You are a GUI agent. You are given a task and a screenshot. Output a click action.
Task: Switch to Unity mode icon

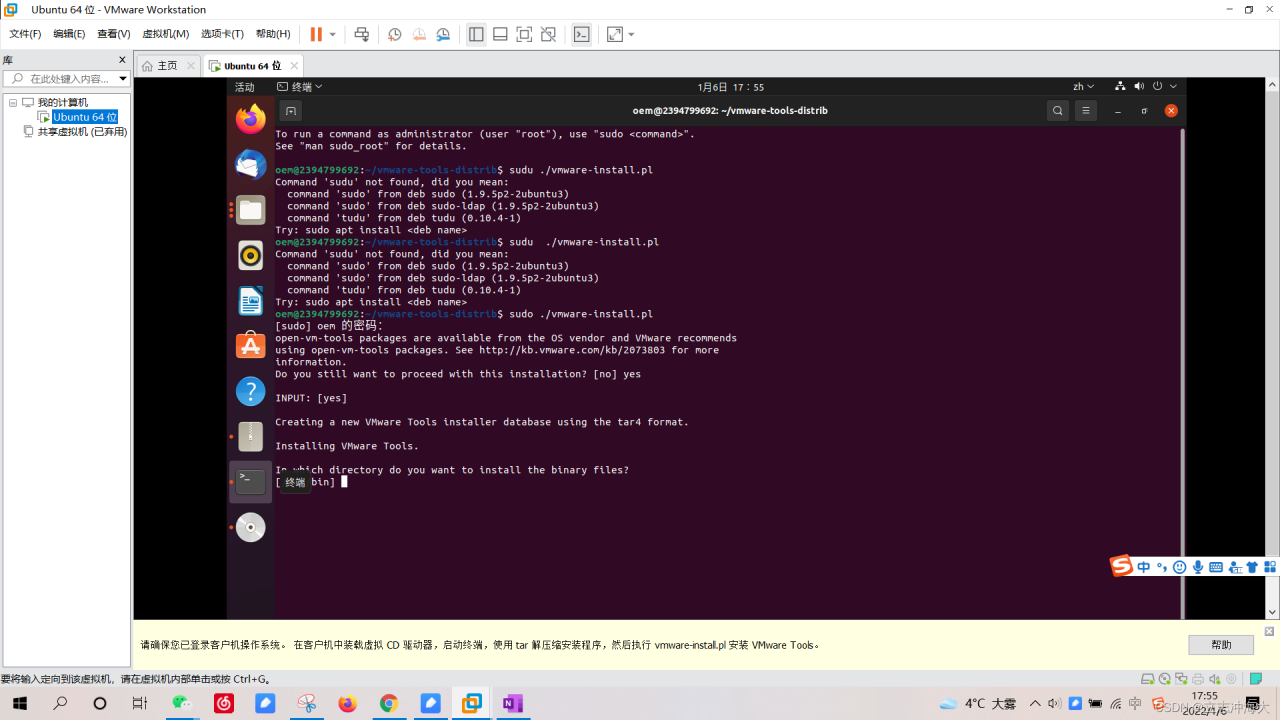548,34
